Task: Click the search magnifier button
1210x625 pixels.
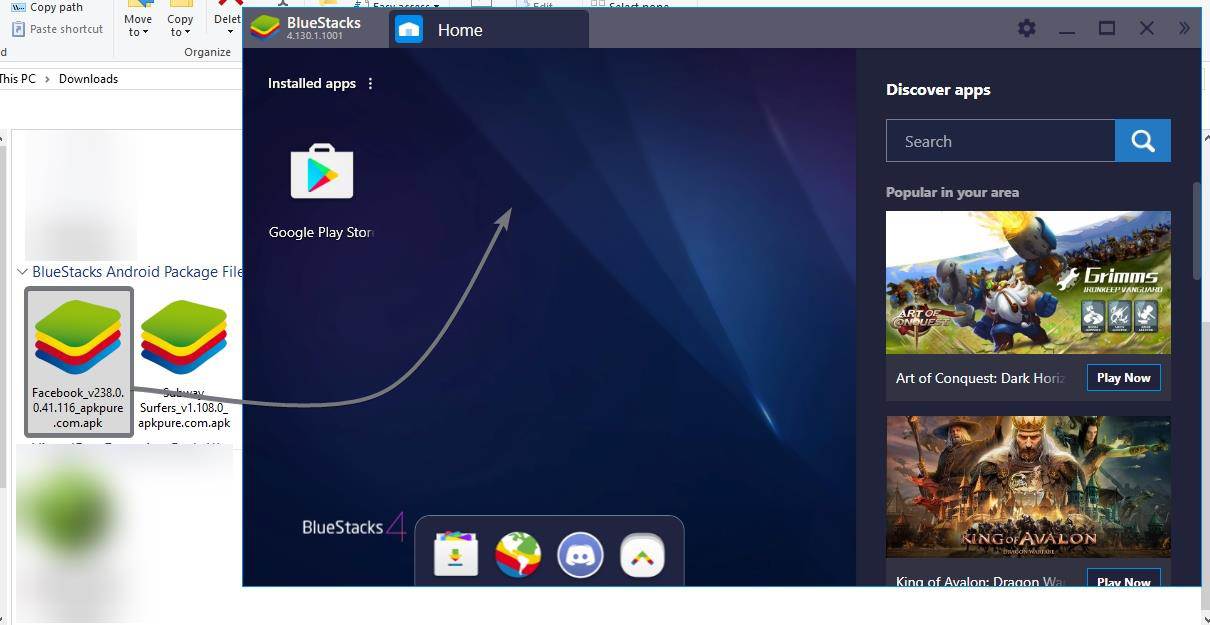Action: (1143, 141)
